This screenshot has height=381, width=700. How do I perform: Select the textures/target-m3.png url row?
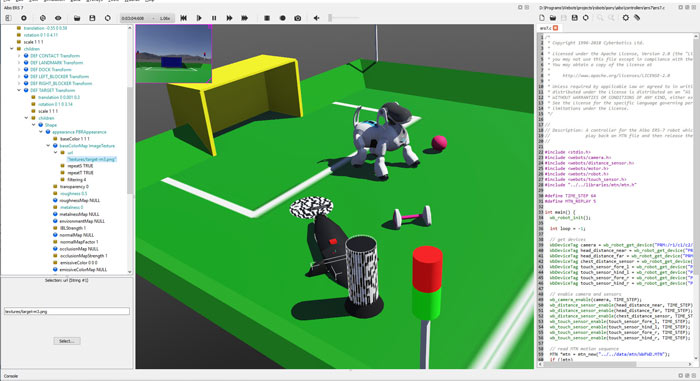tap(92, 159)
